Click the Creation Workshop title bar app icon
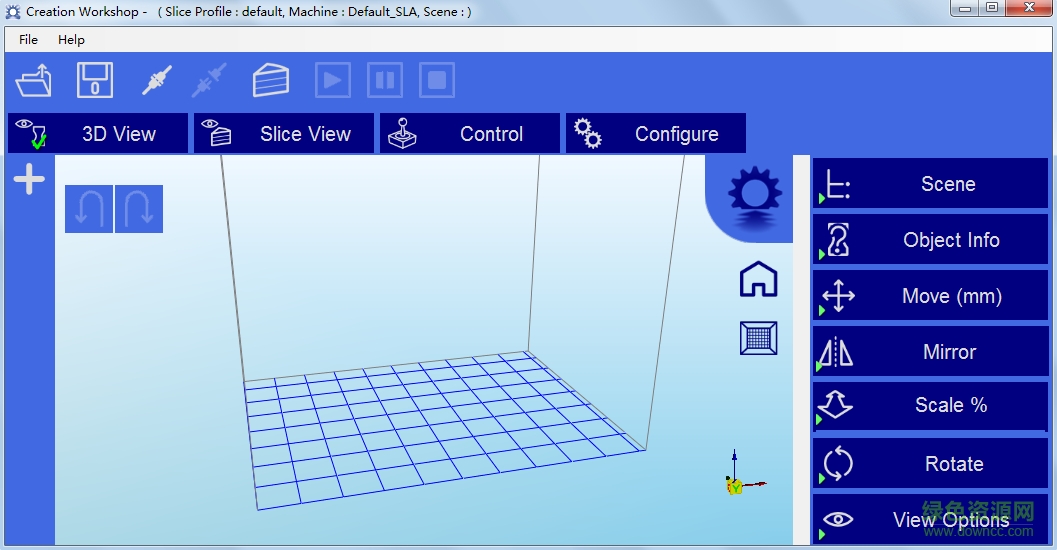The width and height of the screenshot is (1057, 550). [x=13, y=11]
